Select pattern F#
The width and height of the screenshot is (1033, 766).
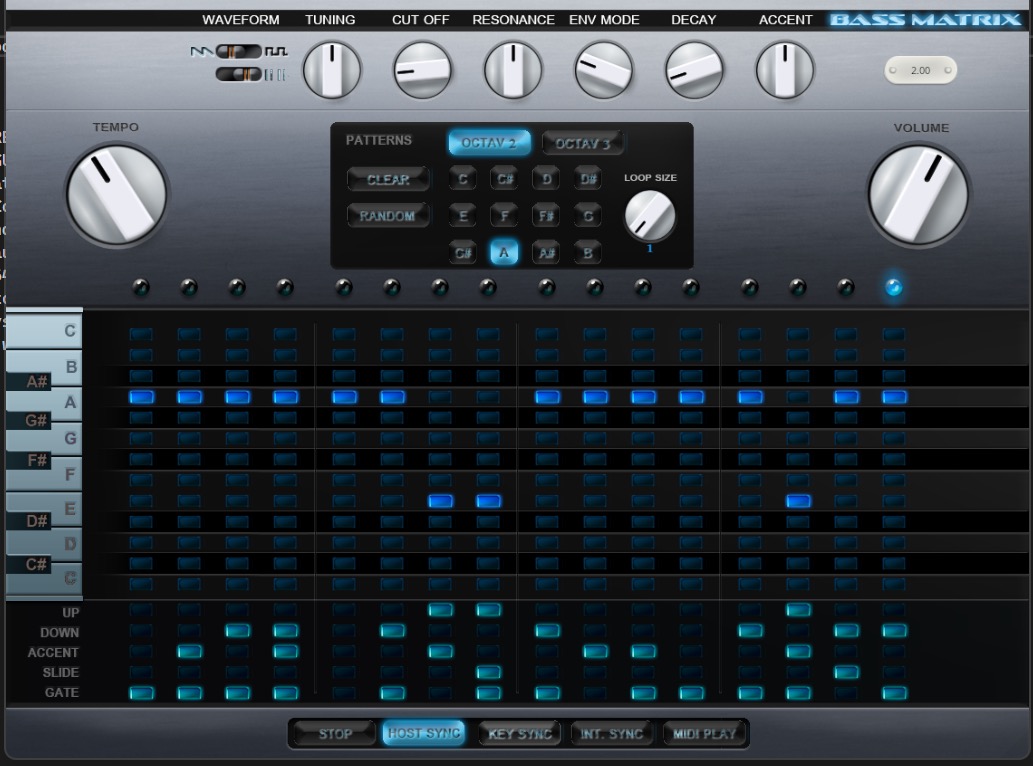(546, 215)
